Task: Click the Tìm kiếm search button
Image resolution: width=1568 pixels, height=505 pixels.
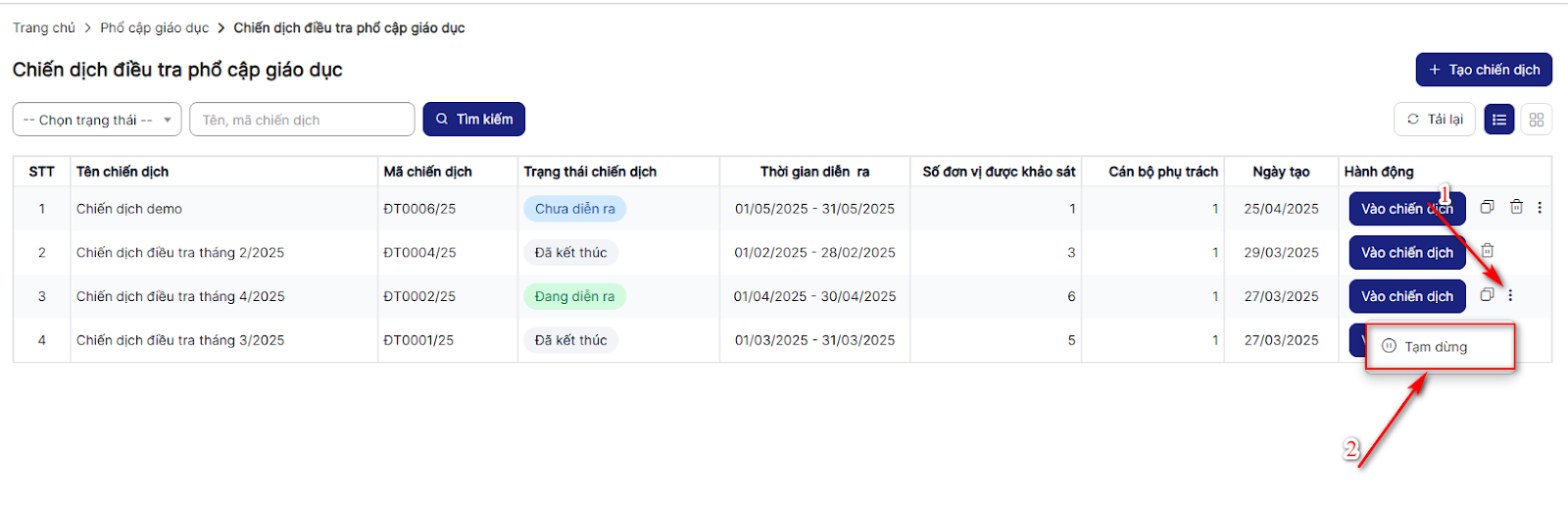Action: [474, 120]
